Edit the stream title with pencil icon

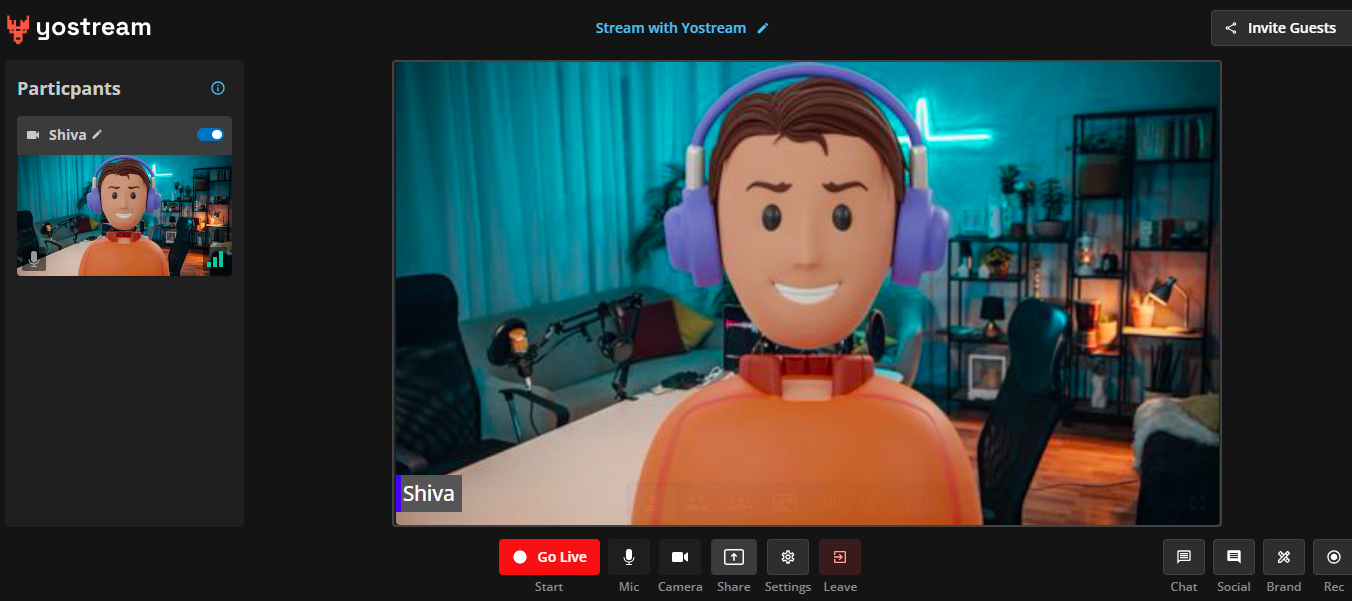(763, 28)
